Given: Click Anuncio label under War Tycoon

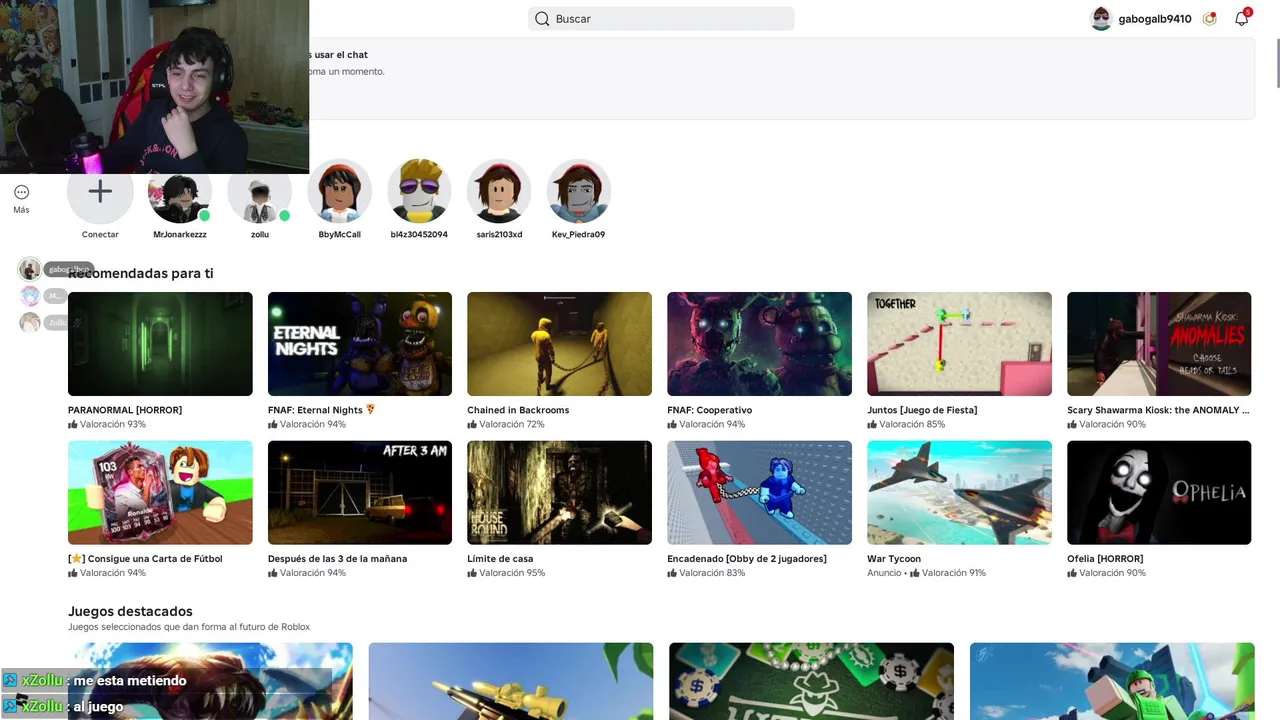Looking at the screenshot, I should click(x=884, y=573).
